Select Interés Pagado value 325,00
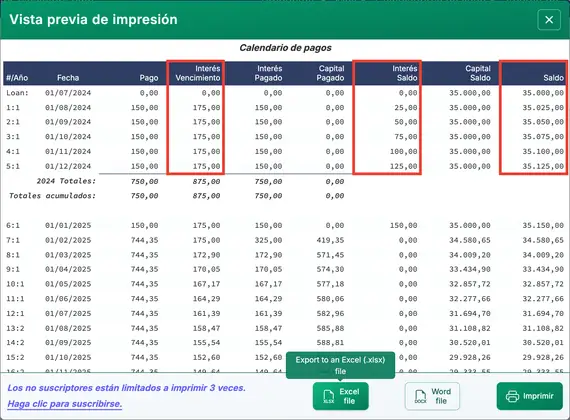 point(268,240)
